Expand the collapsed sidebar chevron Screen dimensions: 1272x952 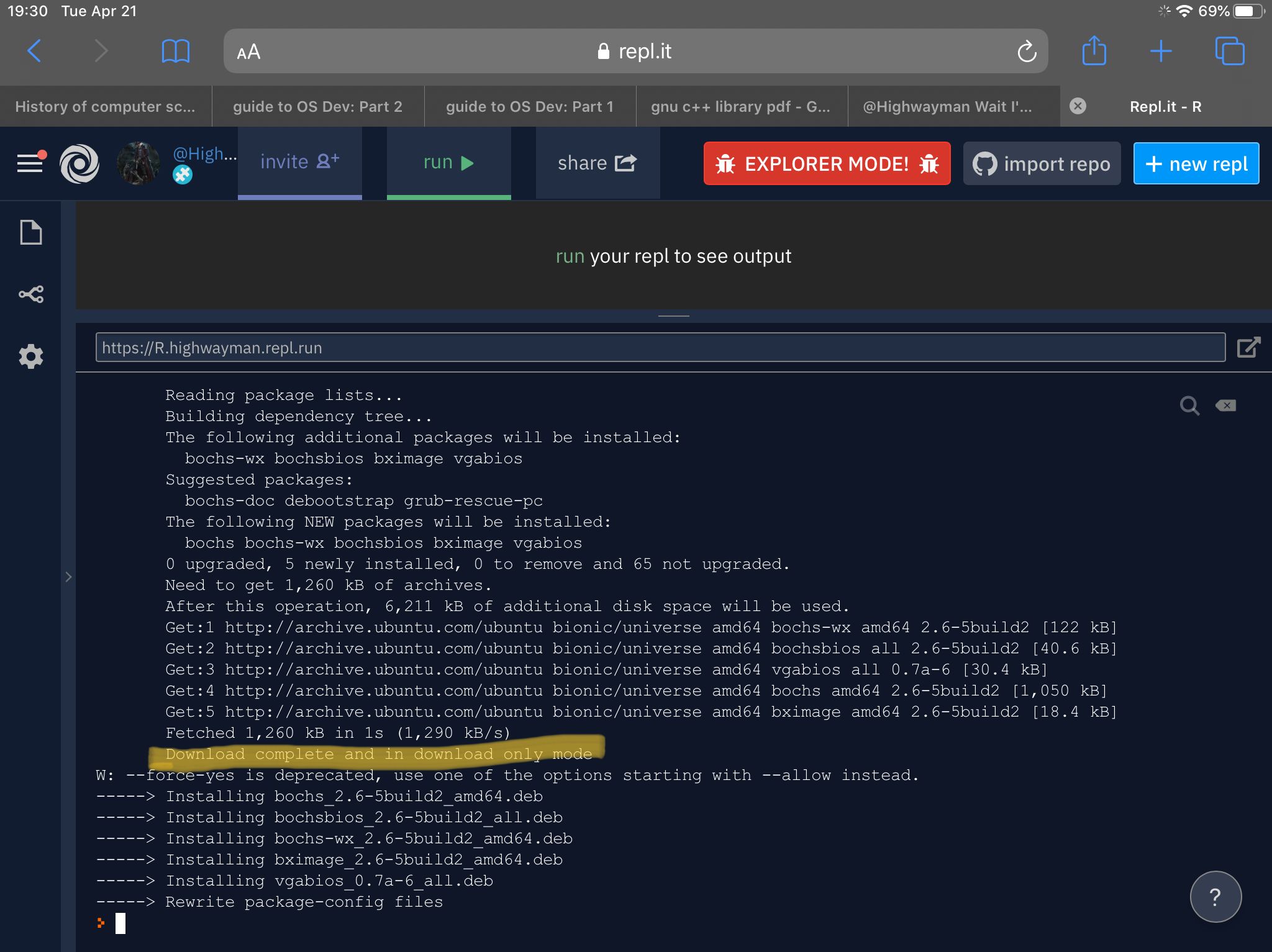tap(68, 577)
